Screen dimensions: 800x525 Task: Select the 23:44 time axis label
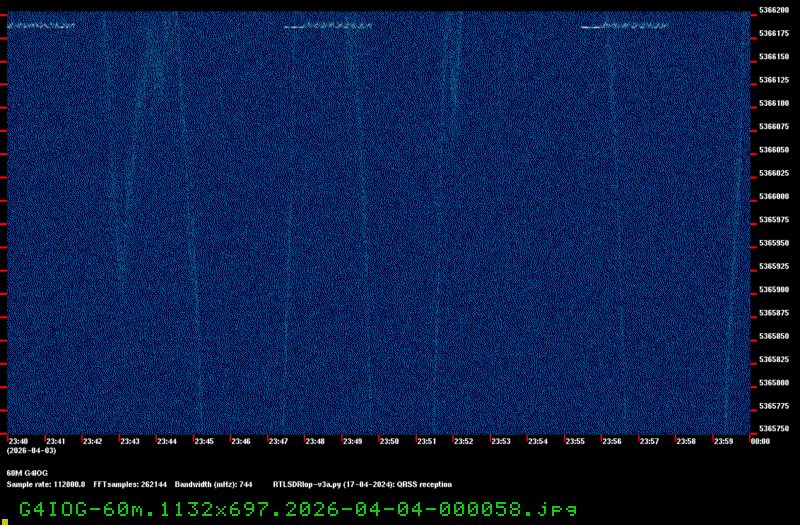(x=167, y=441)
